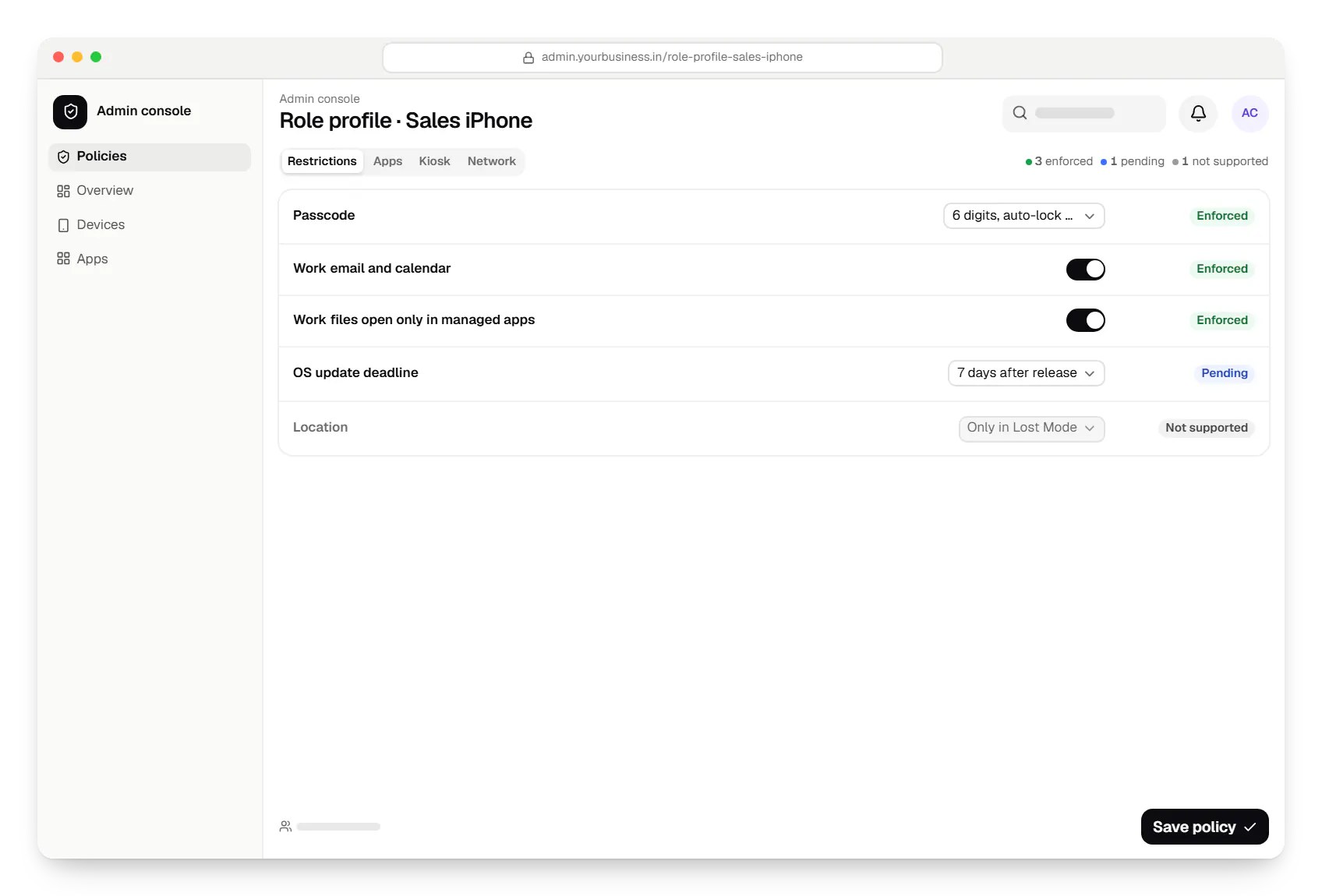Switch to the Kiosk tab
This screenshot has height=896, width=1322.
[435, 161]
